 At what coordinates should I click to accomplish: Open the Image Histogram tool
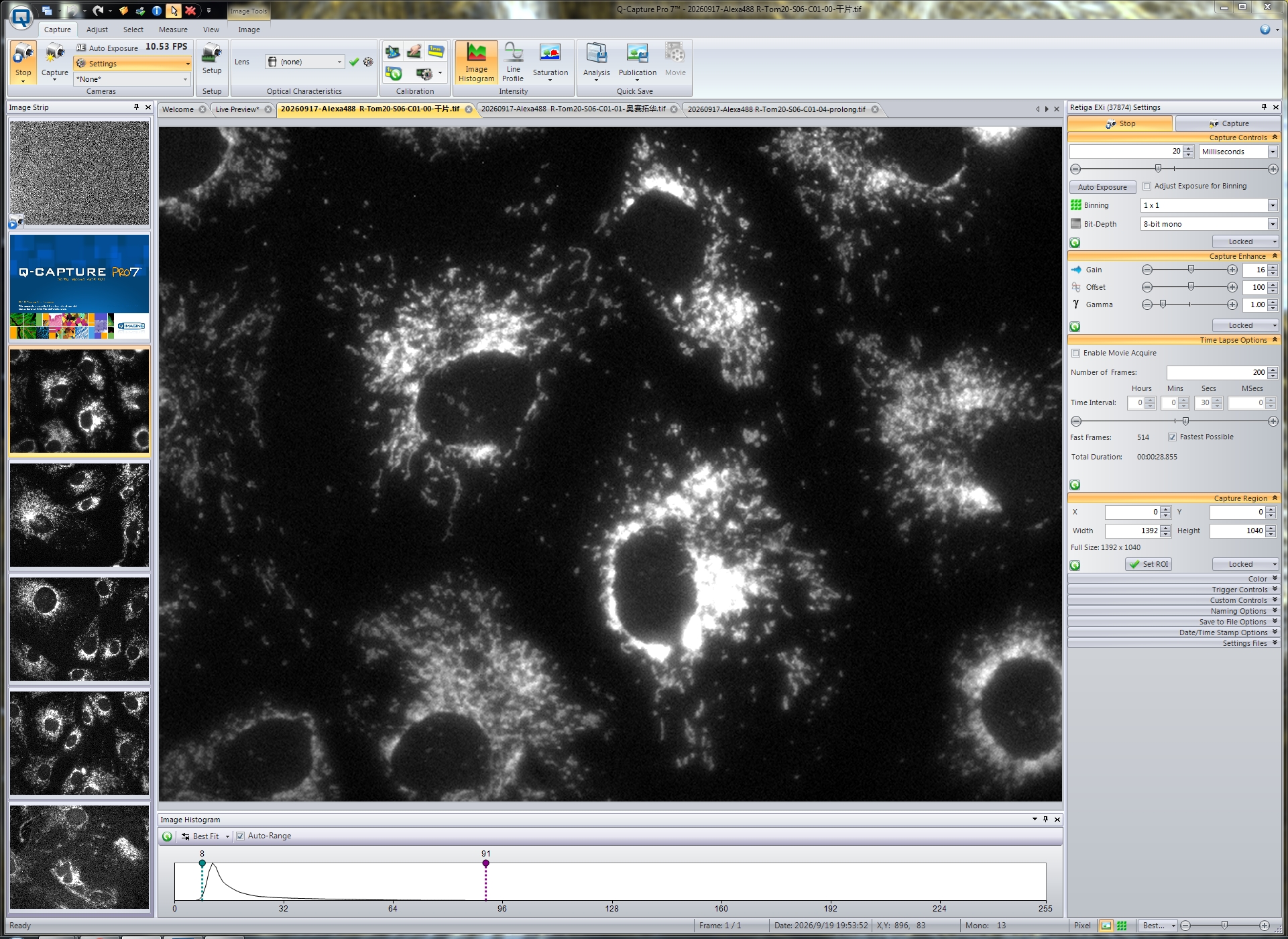[x=476, y=62]
